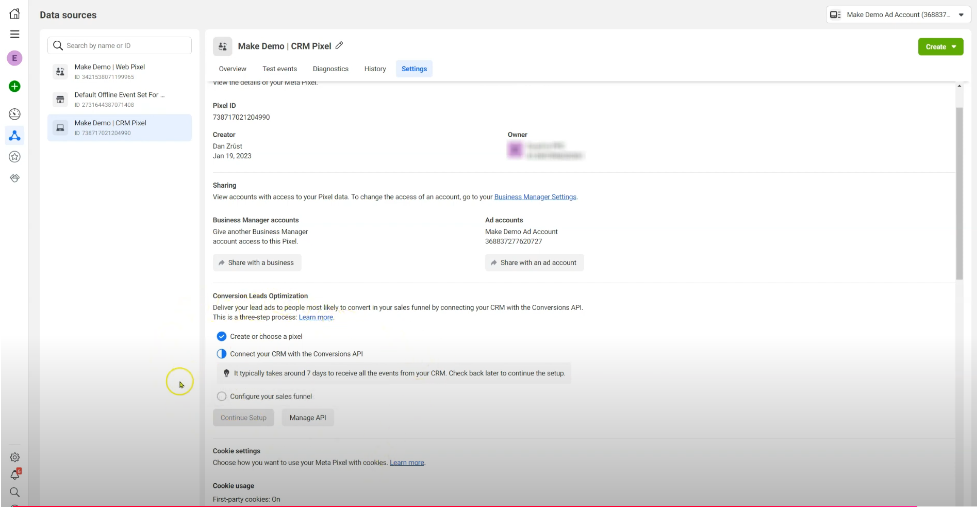
Task: Click half-filled Connect your CRM step indicator
Action: 221,354
